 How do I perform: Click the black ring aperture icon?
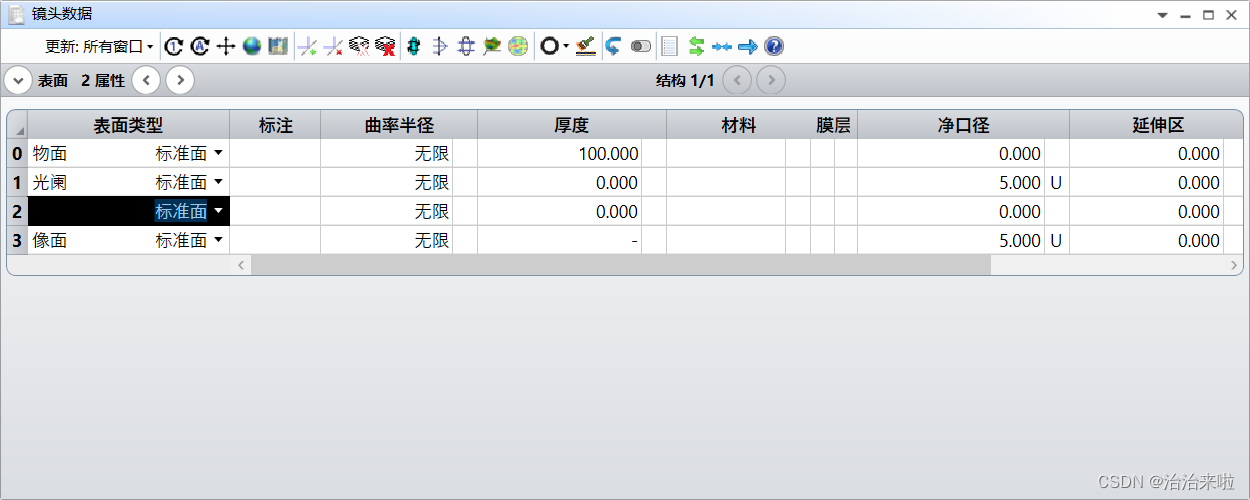pos(549,46)
